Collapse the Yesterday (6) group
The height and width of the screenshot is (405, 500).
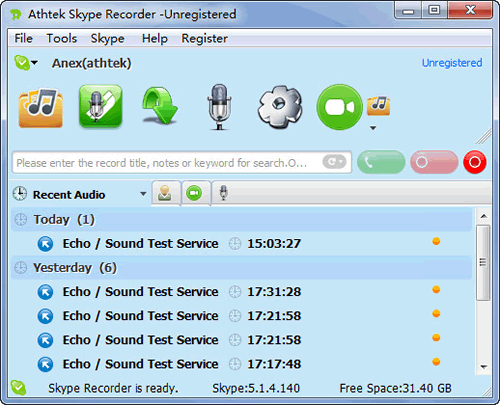(x=241, y=268)
